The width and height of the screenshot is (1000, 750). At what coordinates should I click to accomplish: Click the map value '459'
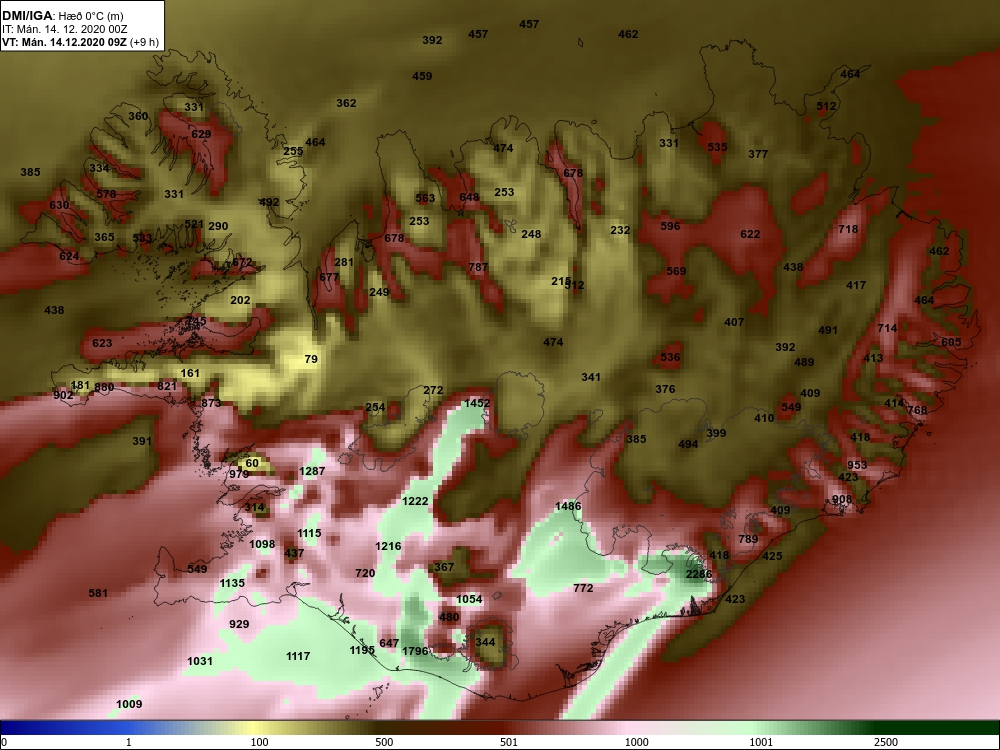[x=422, y=76]
